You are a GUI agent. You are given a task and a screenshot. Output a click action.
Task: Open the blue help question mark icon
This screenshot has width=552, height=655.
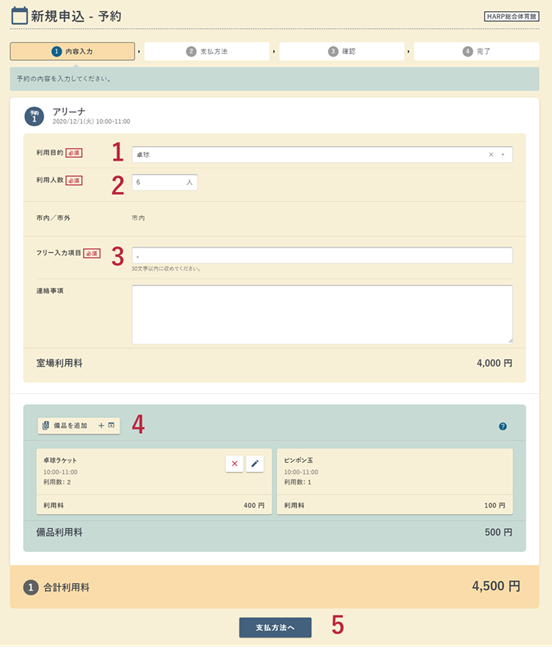pyautogui.click(x=503, y=427)
